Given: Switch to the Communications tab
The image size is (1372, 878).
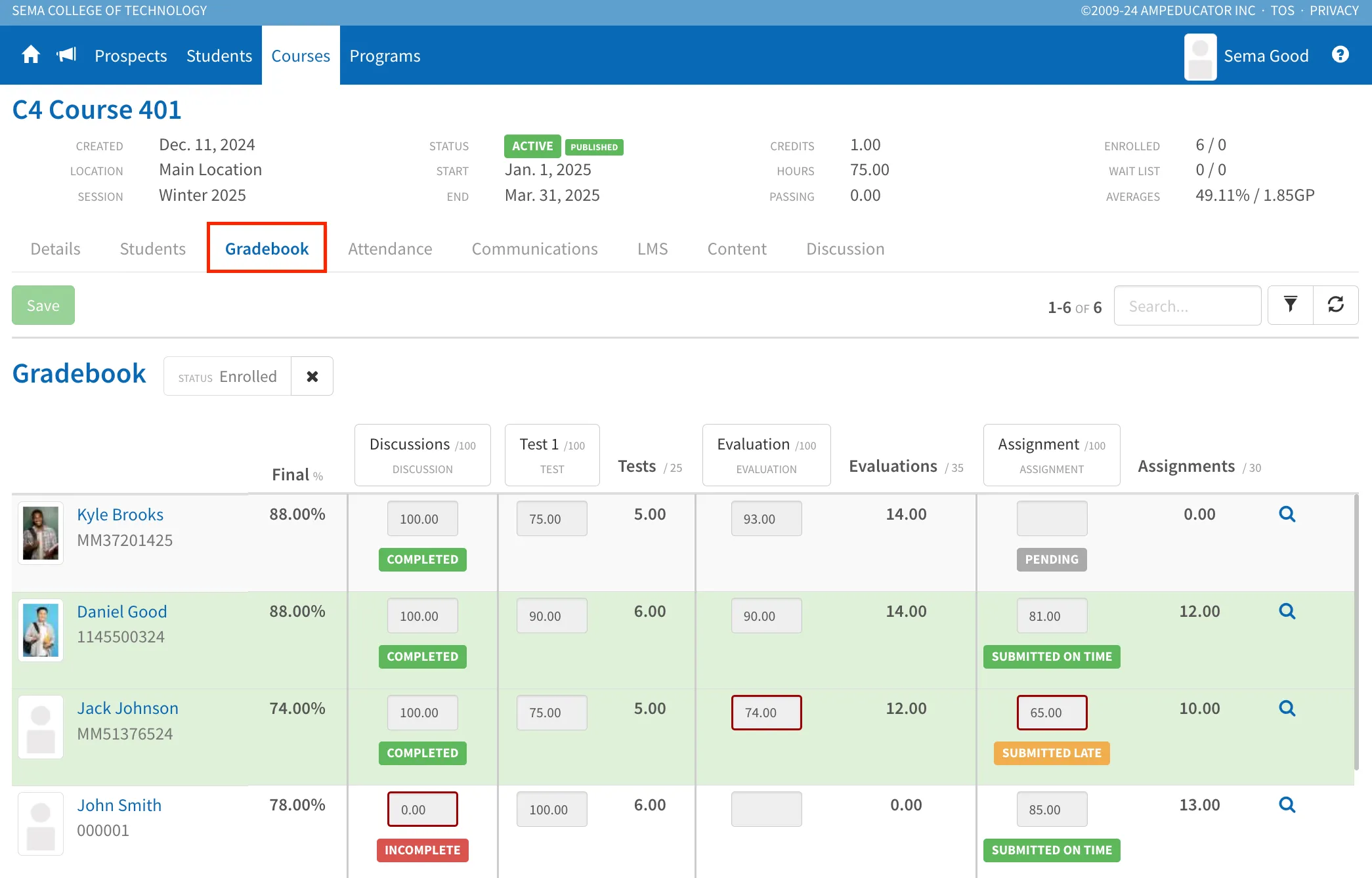Looking at the screenshot, I should (x=534, y=249).
